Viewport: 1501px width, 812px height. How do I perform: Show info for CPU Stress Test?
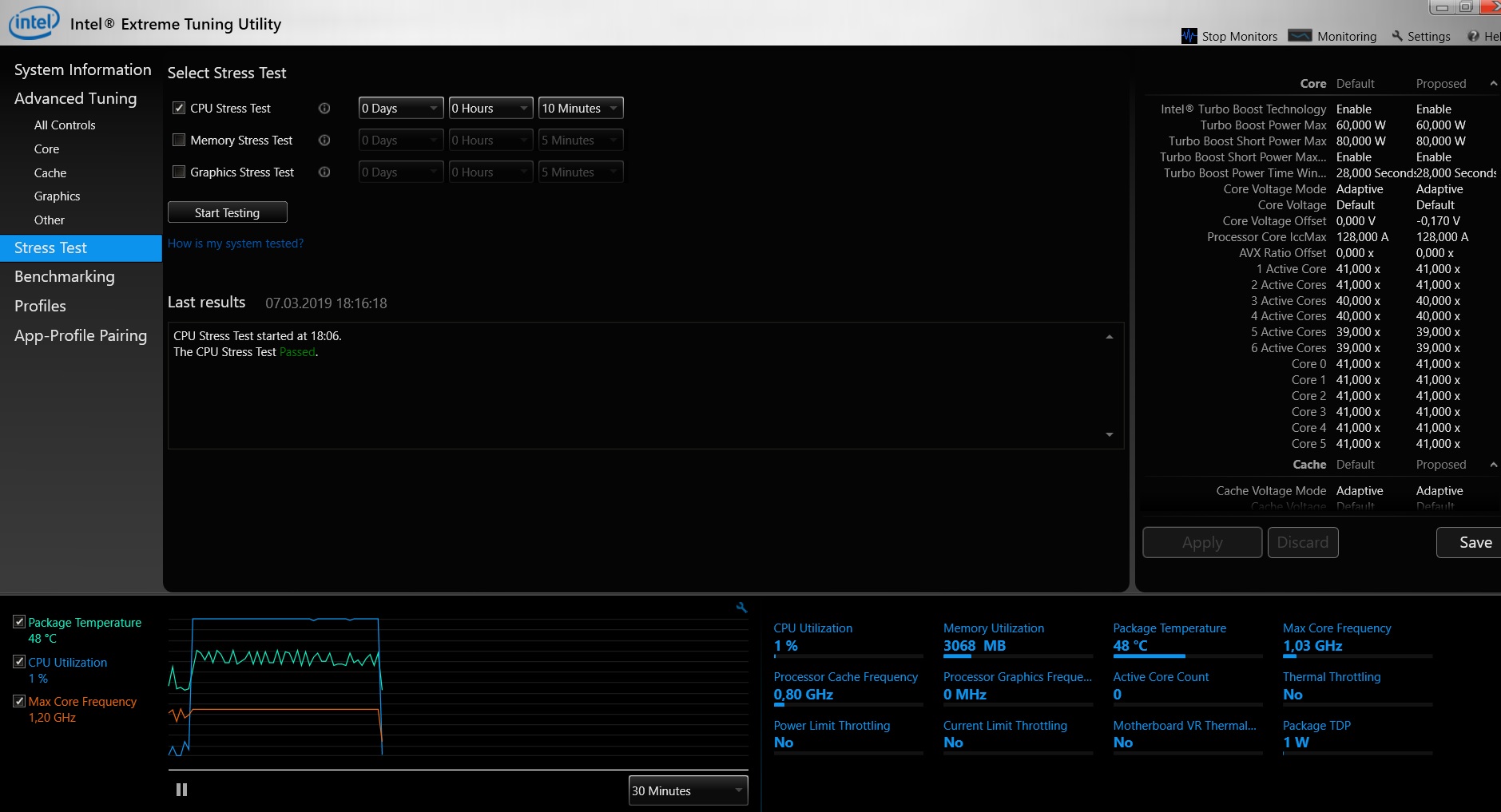[324, 108]
